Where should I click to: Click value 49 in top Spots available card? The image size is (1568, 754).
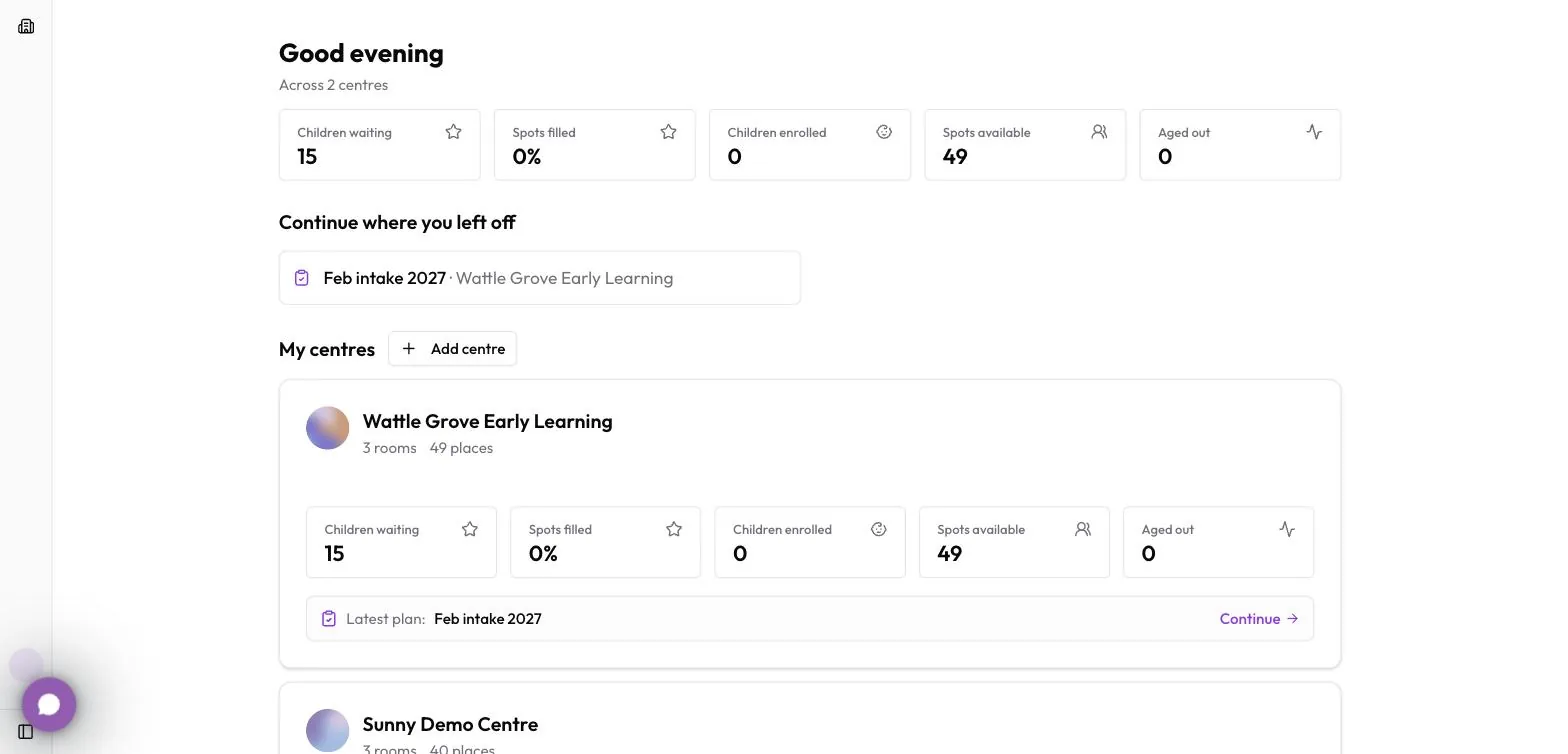955,157
